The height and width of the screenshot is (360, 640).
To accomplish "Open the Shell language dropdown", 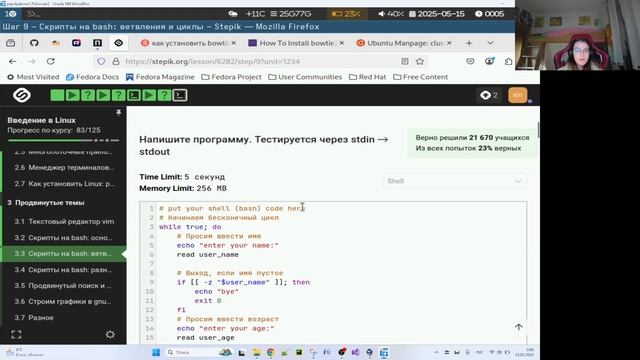I will [455, 181].
